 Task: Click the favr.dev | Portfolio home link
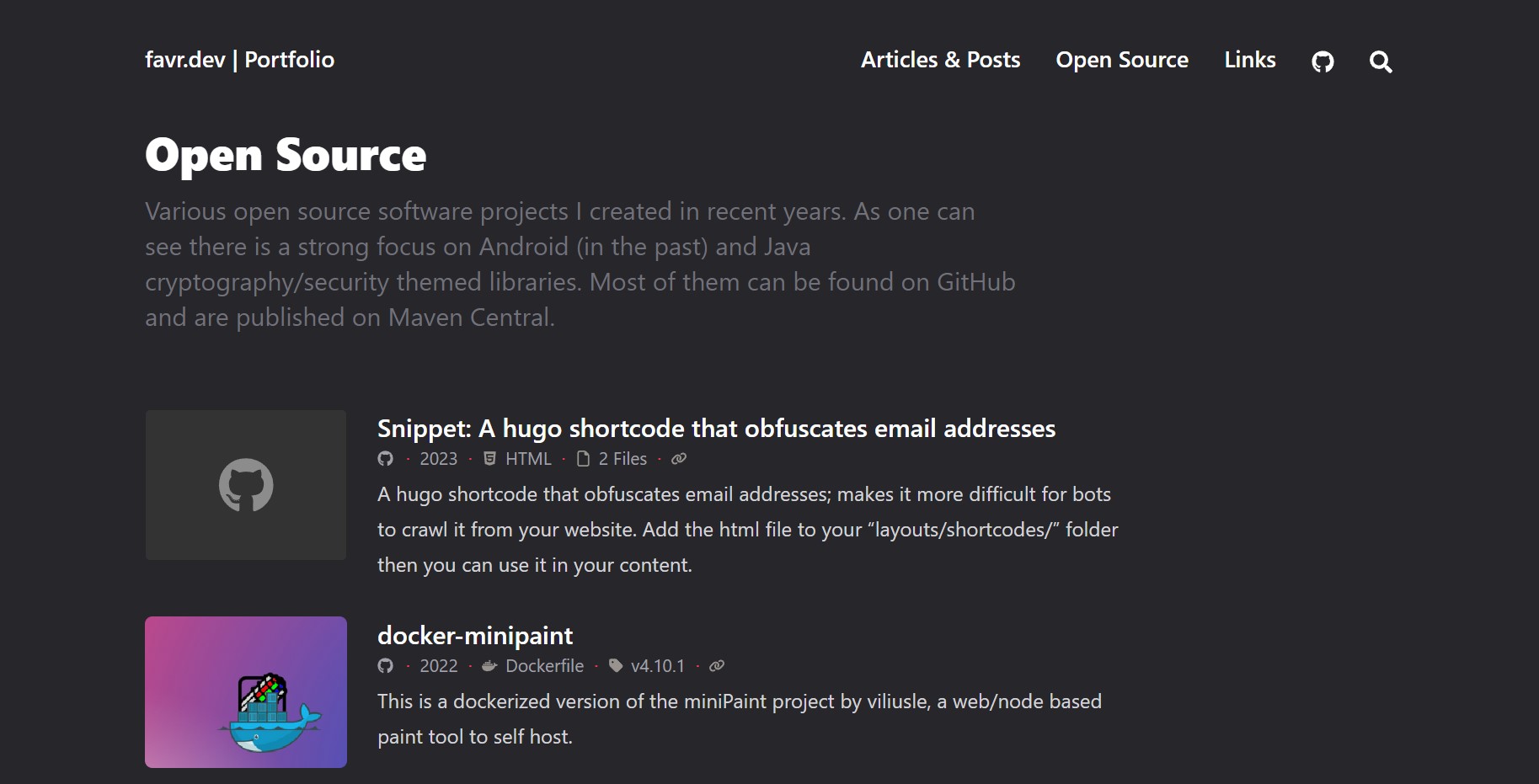coord(239,60)
